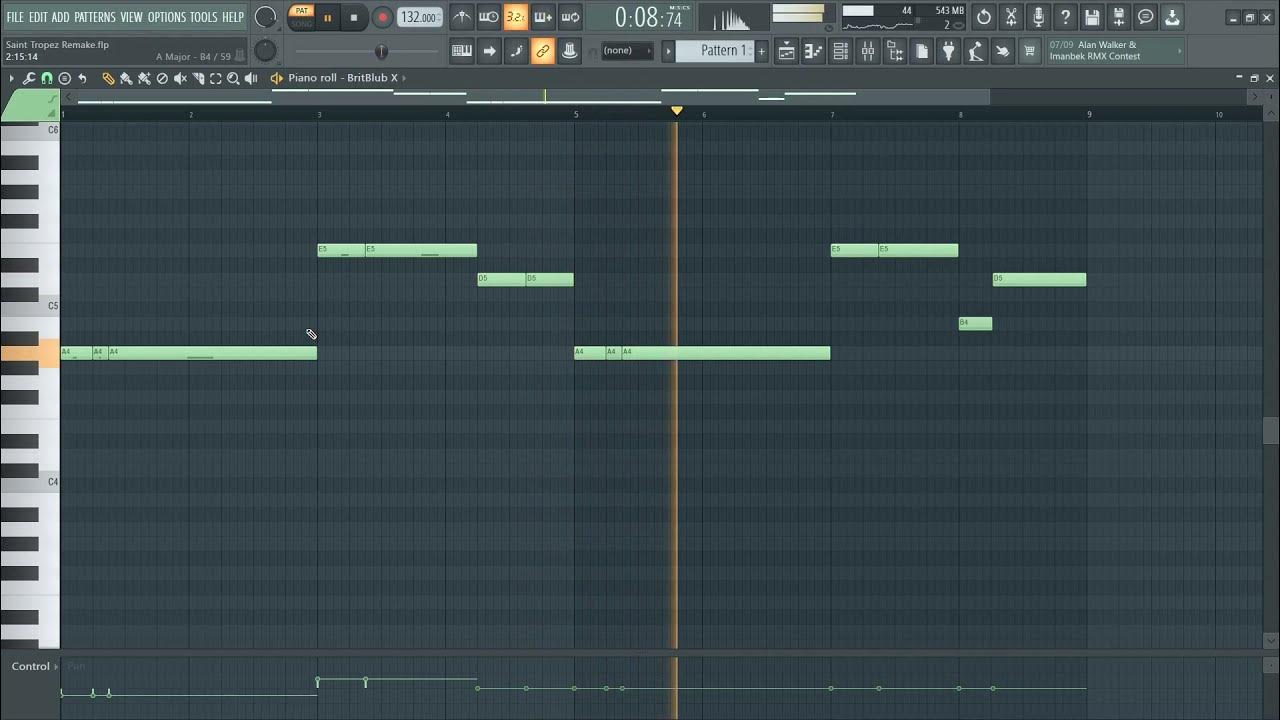Select the Draw pencil tool
The height and width of the screenshot is (720, 1280).
coord(109,78)
